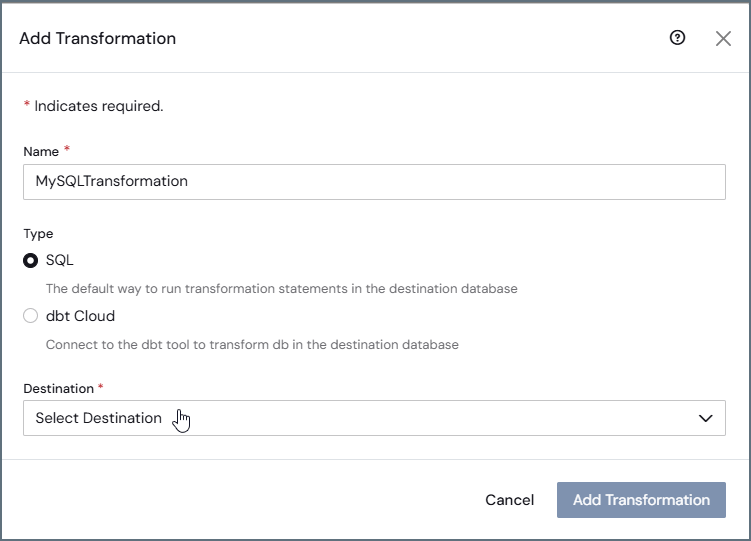Cancel the transformation dialog
751x541 pixels.
pyautogui.click(x=509, y=500)
